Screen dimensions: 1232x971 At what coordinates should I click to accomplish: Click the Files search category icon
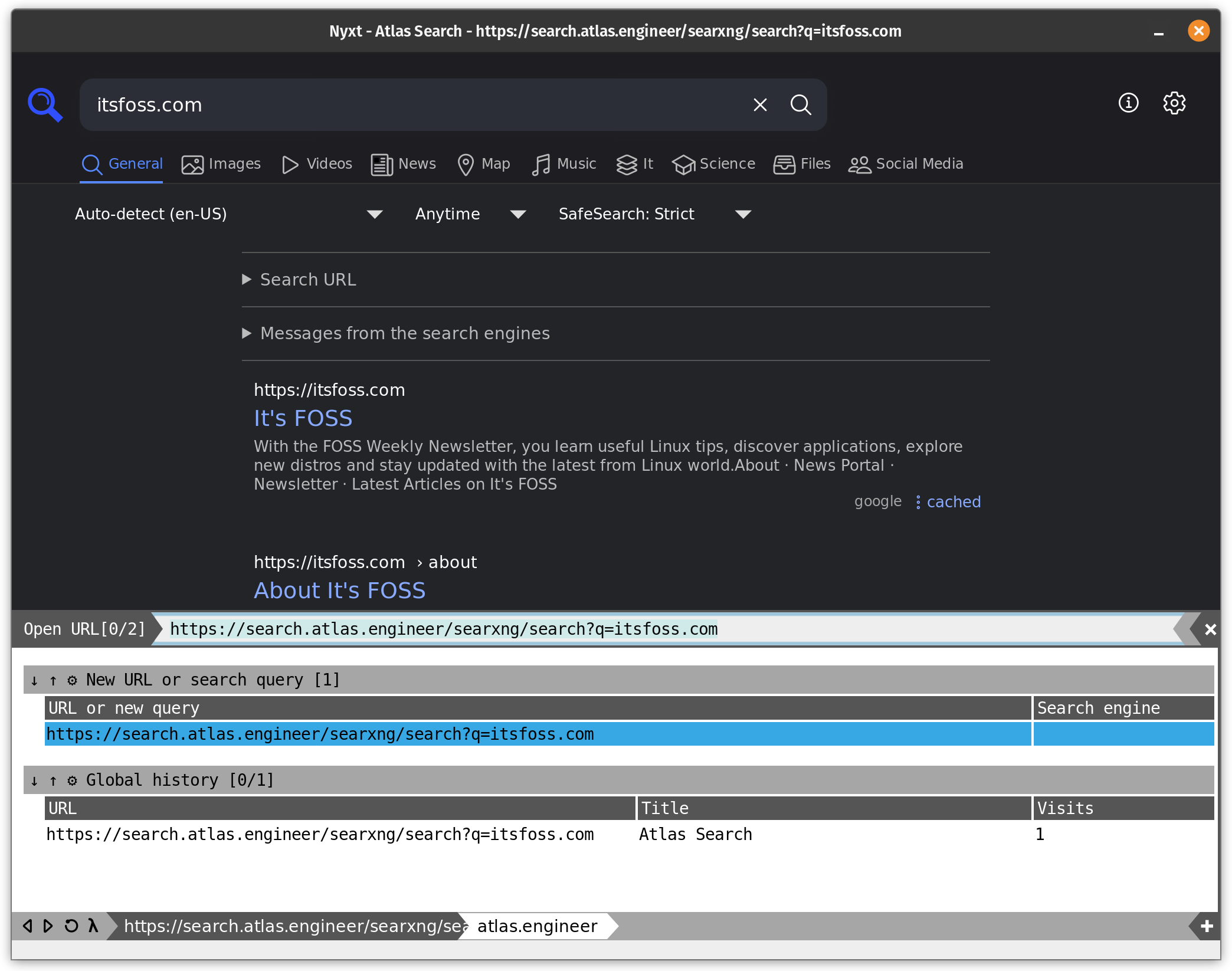785,164
